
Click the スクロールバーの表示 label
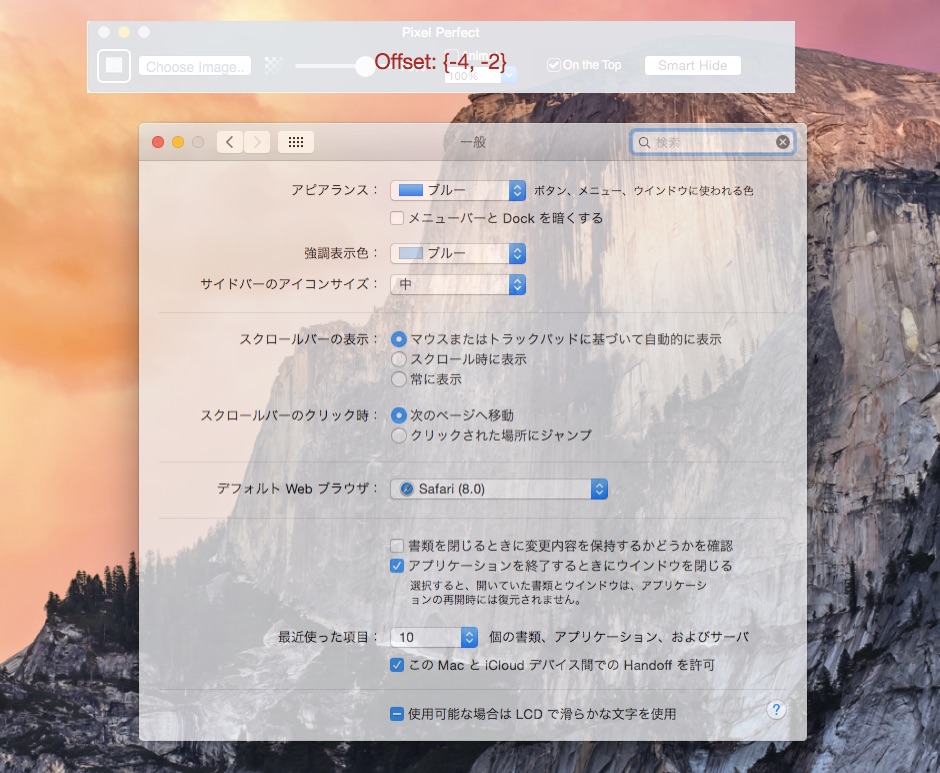(309, 339)
